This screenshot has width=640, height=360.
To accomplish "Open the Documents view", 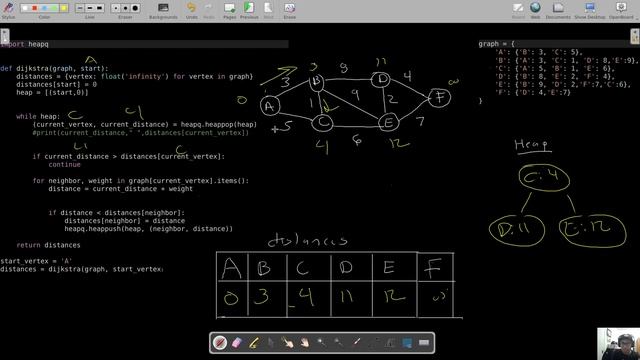I will 558,10.
